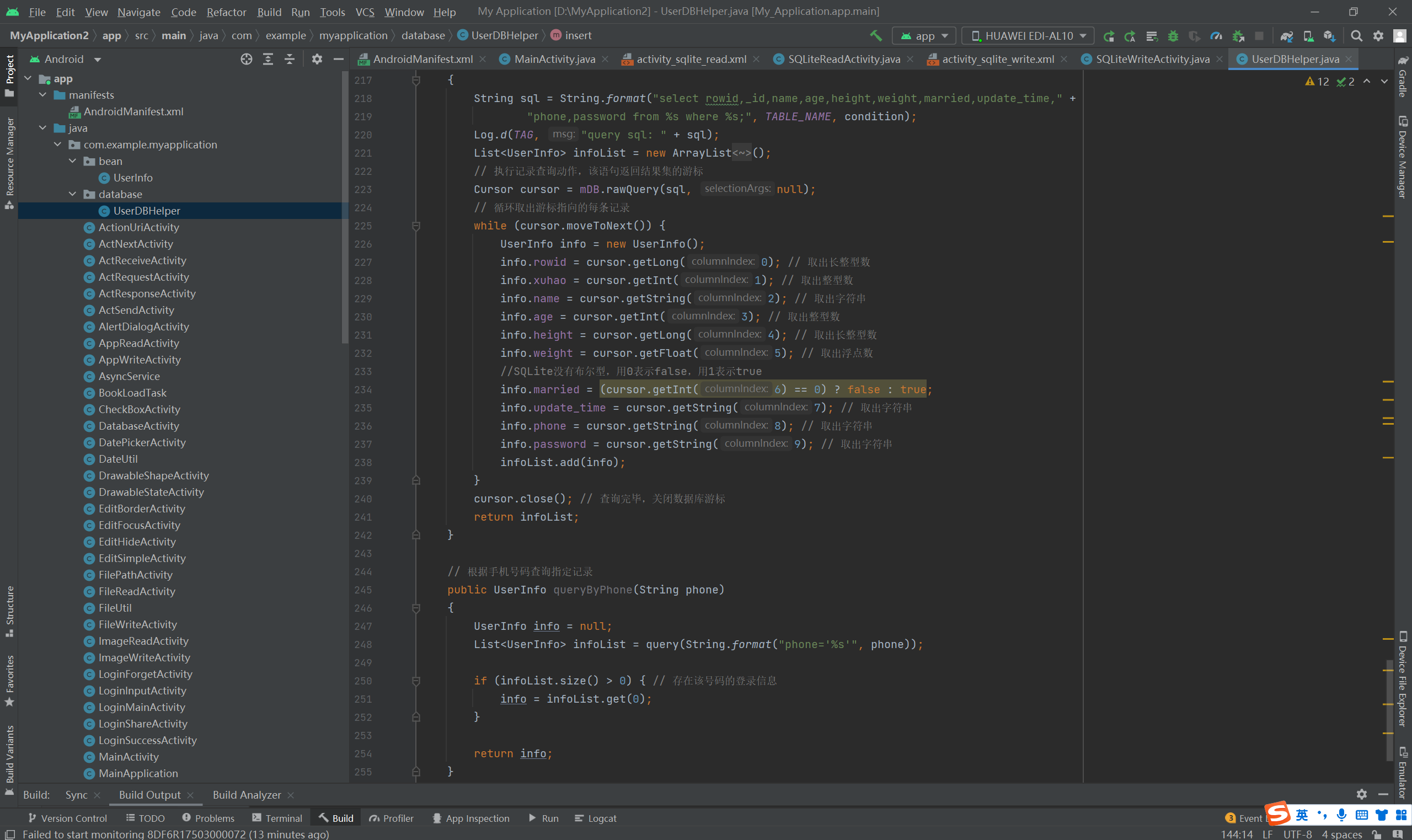Image resolution: width=1412 pixels, height=840 pixels.
Task: Open the Logcat tool window
Action: click(595, 818)
